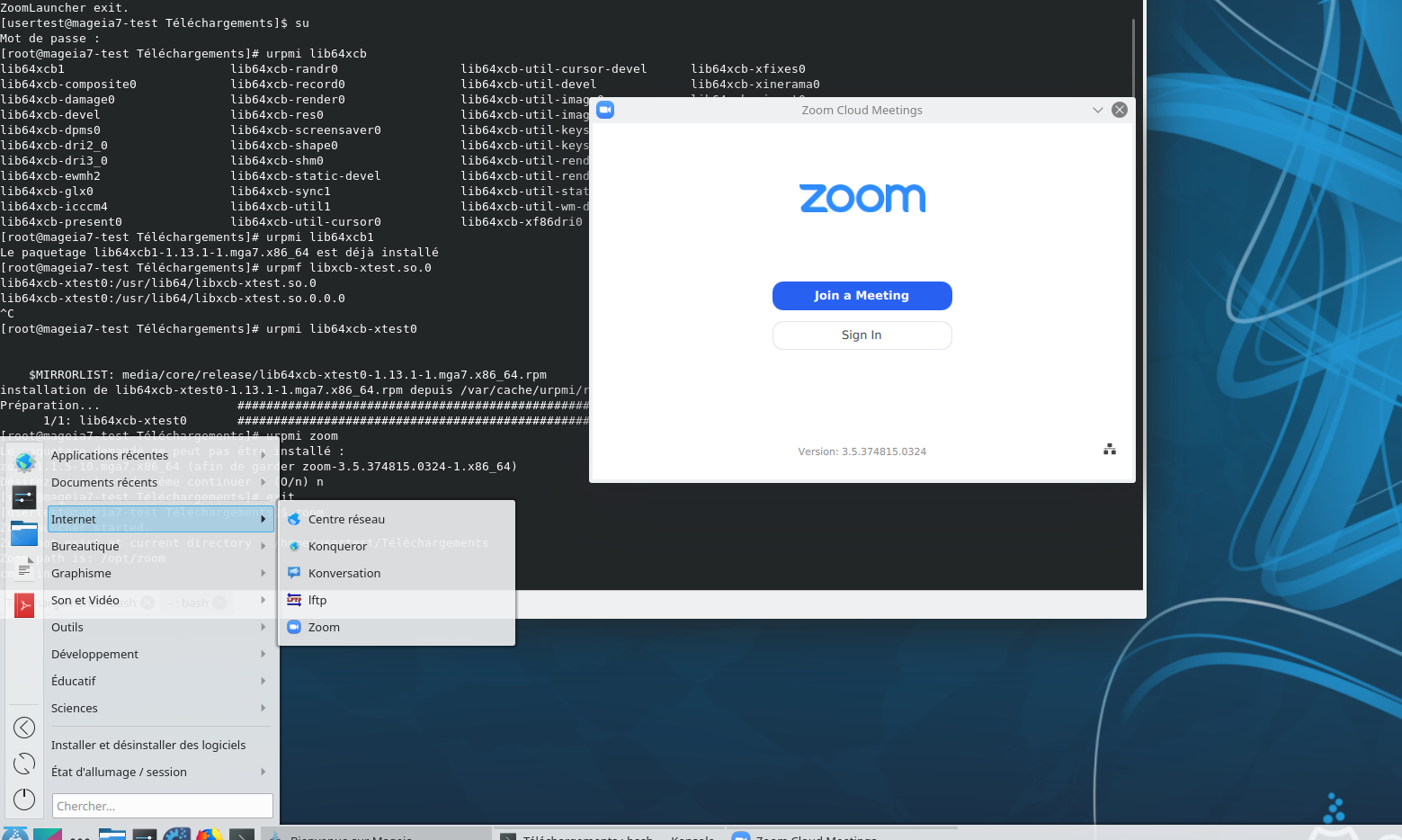The height and width of the screenshot is (840, 1402).
Task: Open the Internet category
Action: click(x=161, y=519)
